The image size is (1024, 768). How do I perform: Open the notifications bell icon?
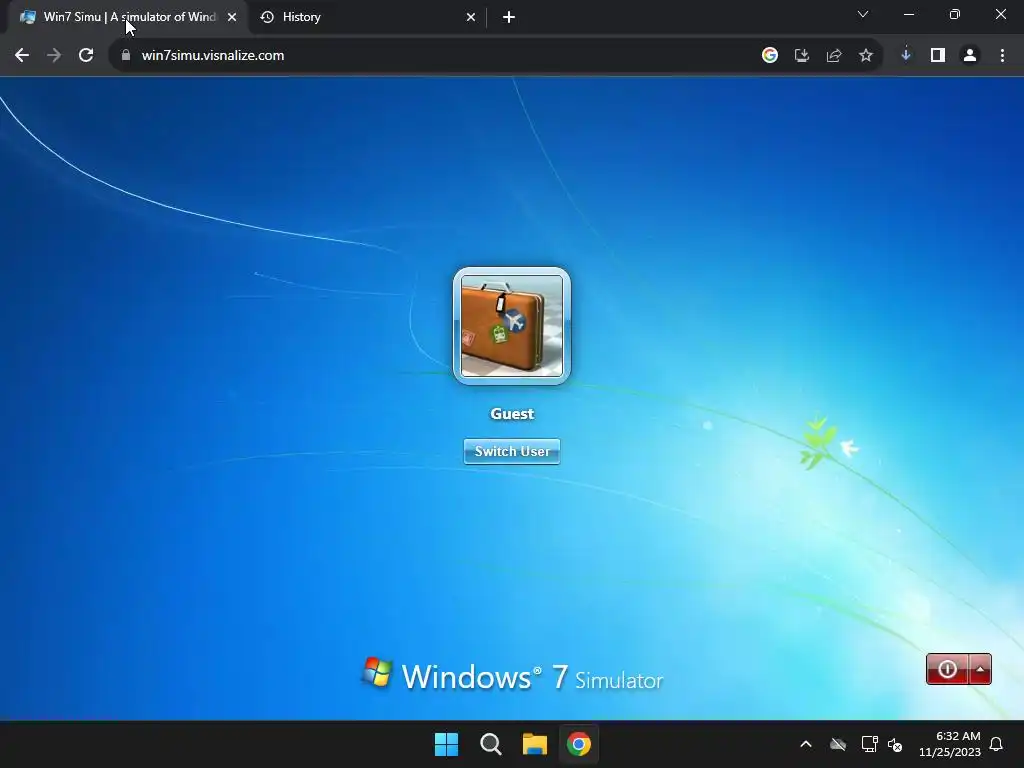point(997,744)
